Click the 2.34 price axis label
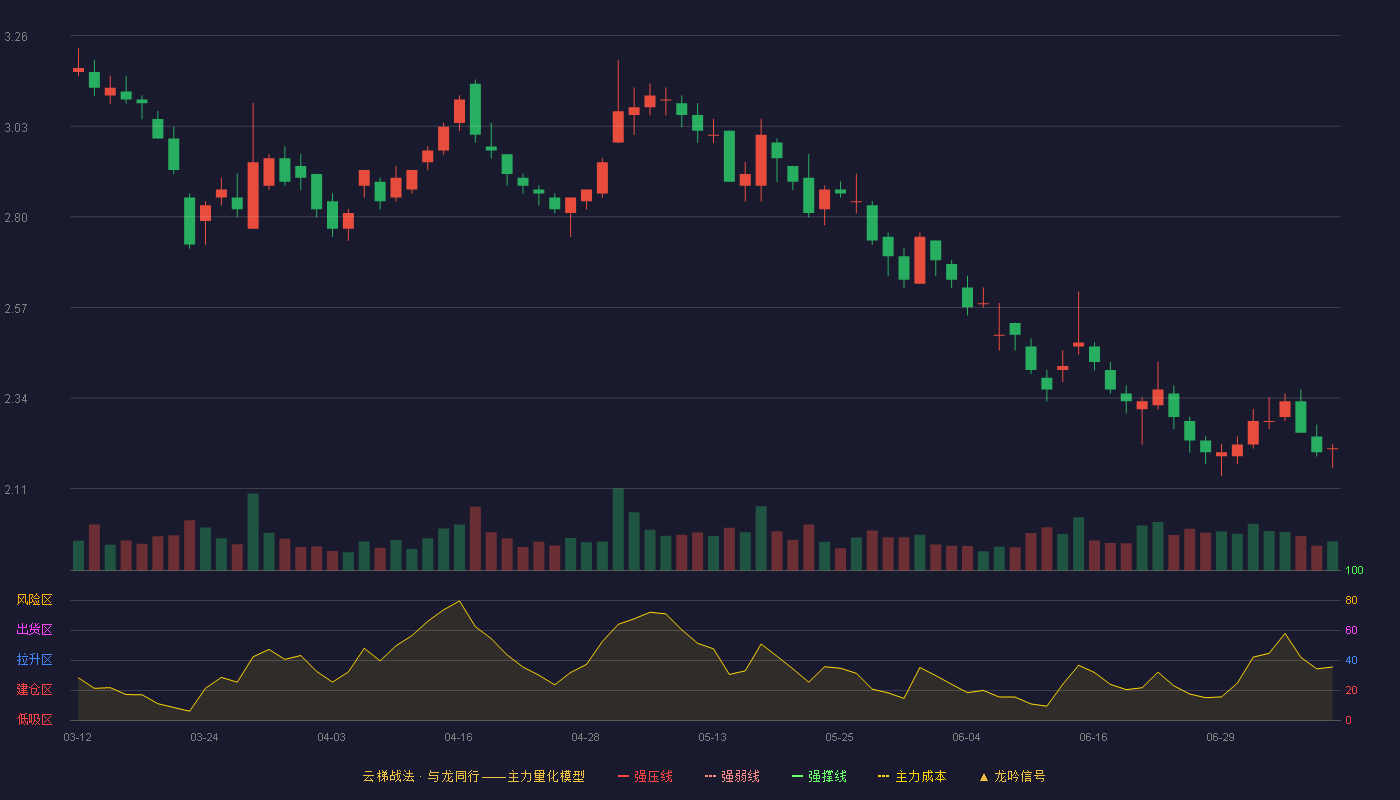This screenshot has height=800, width=1400. pyautogui.click(x=16, y=399)
